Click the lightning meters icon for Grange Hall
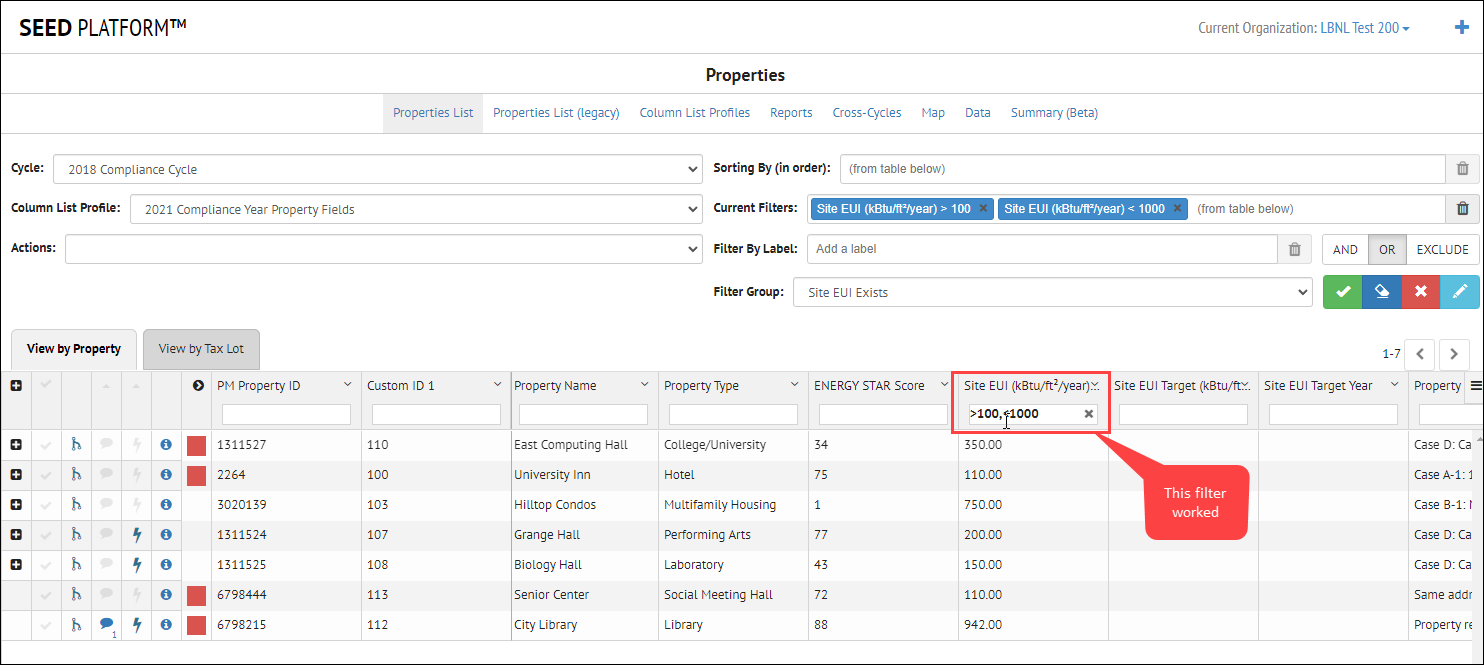The width and height of the screenshot is (1484, 665). click(136, 534)
